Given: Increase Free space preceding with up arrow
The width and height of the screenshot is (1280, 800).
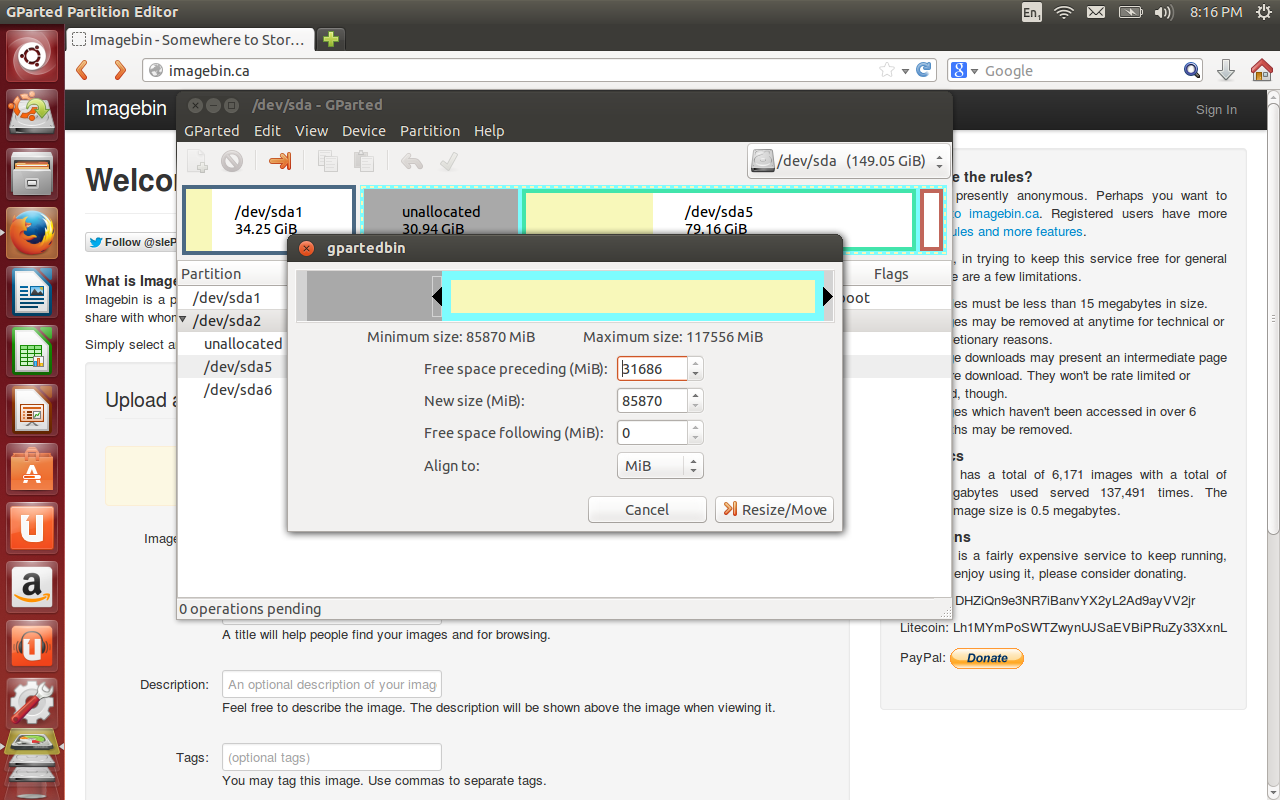Looking at the screenshot, I should [696, 363].
